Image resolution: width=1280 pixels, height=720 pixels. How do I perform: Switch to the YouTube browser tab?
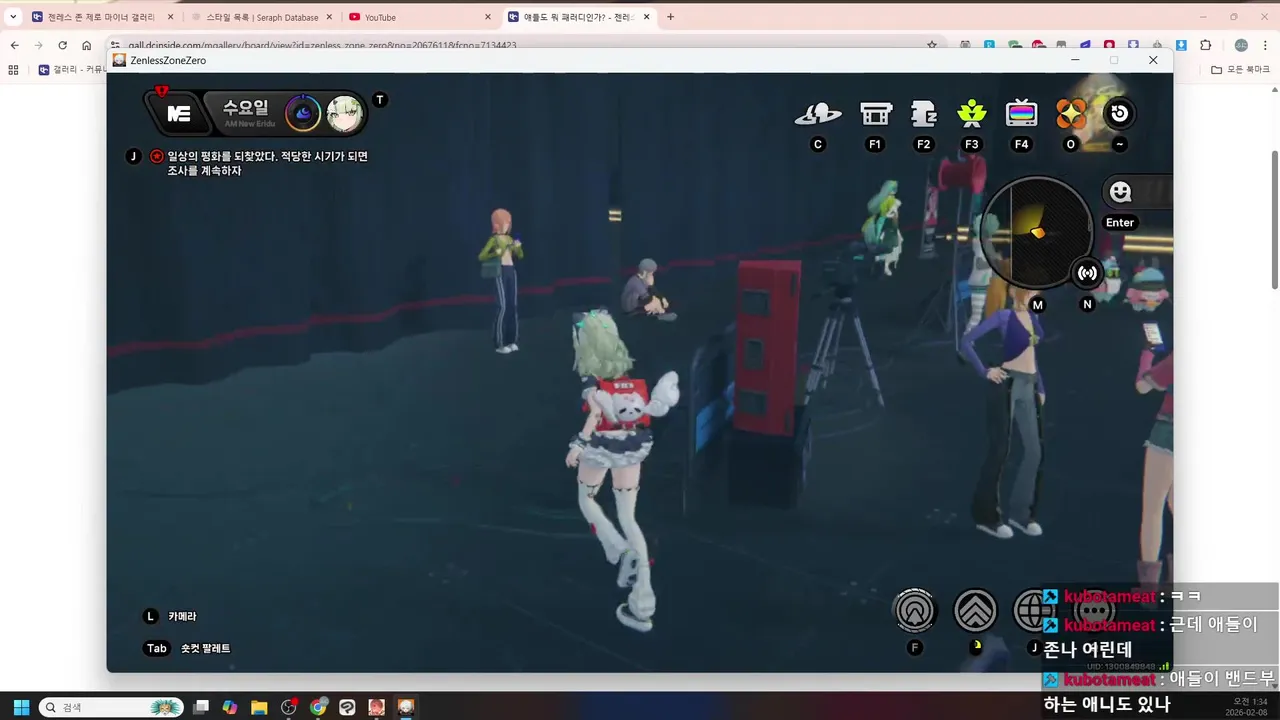418,17
